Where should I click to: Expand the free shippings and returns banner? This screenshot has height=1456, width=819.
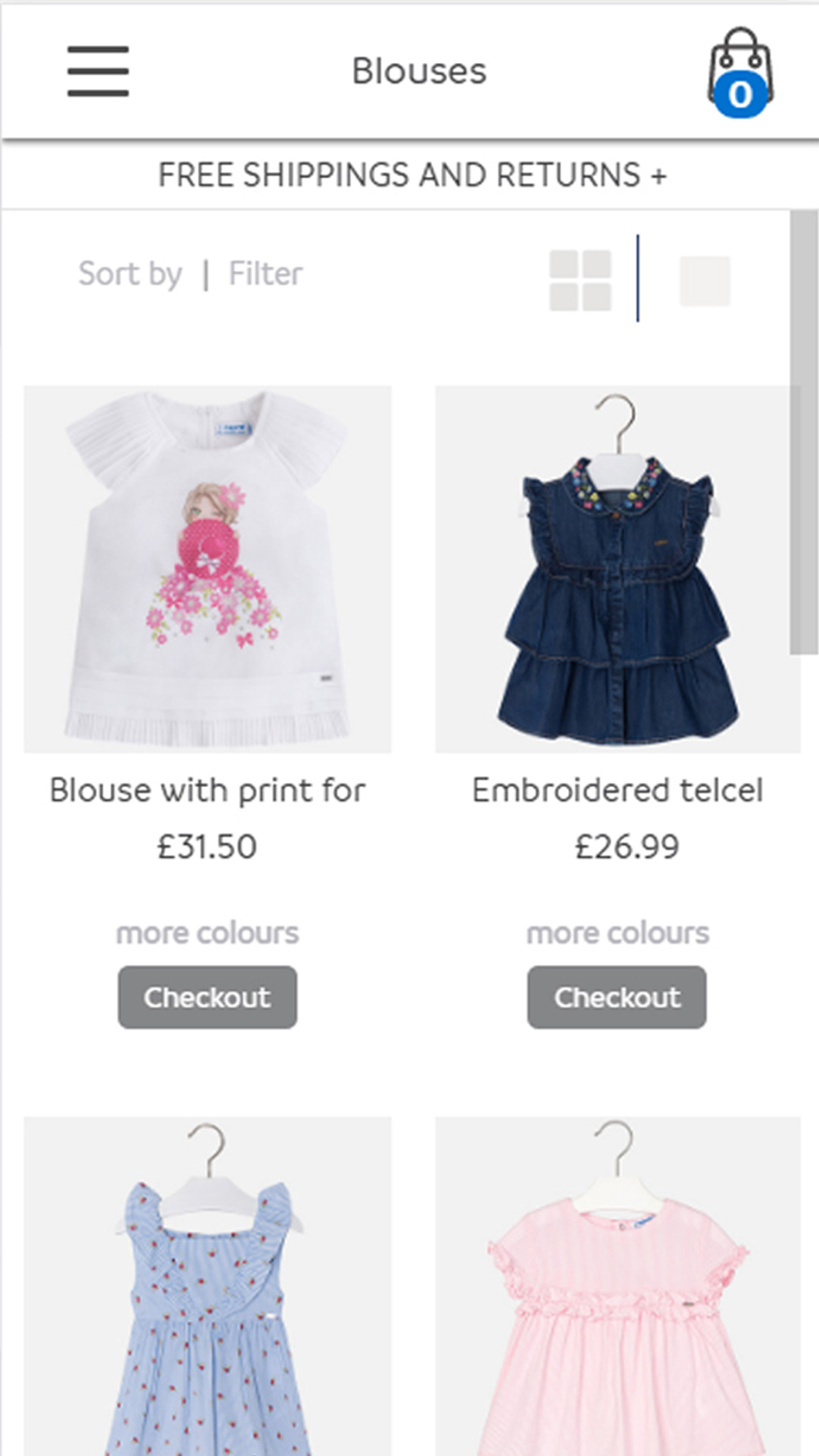pos(412,174)
